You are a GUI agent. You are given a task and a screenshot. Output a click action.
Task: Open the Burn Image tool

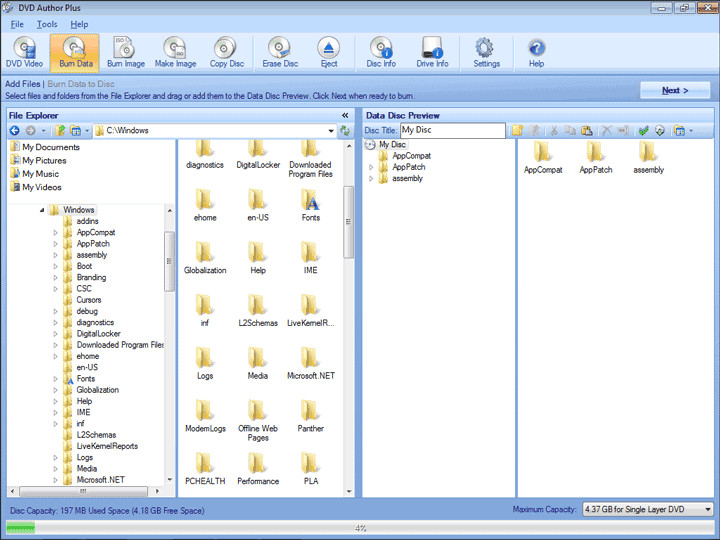coord(126,53)
